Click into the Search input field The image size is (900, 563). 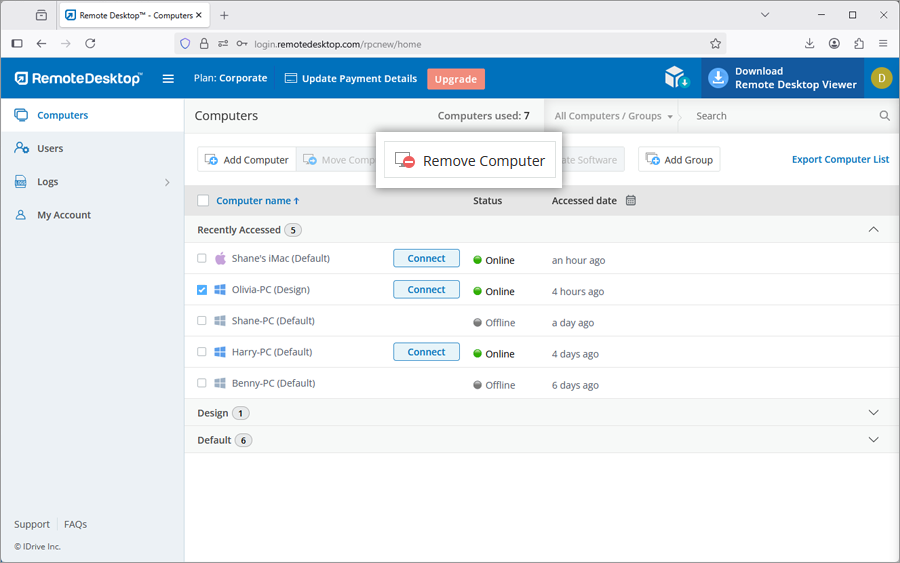780,116
